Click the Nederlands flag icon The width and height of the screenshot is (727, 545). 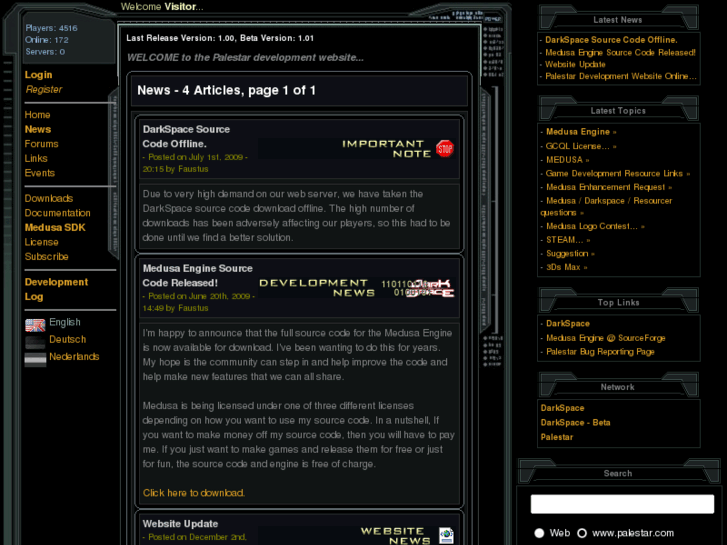(x=35, y=359)
